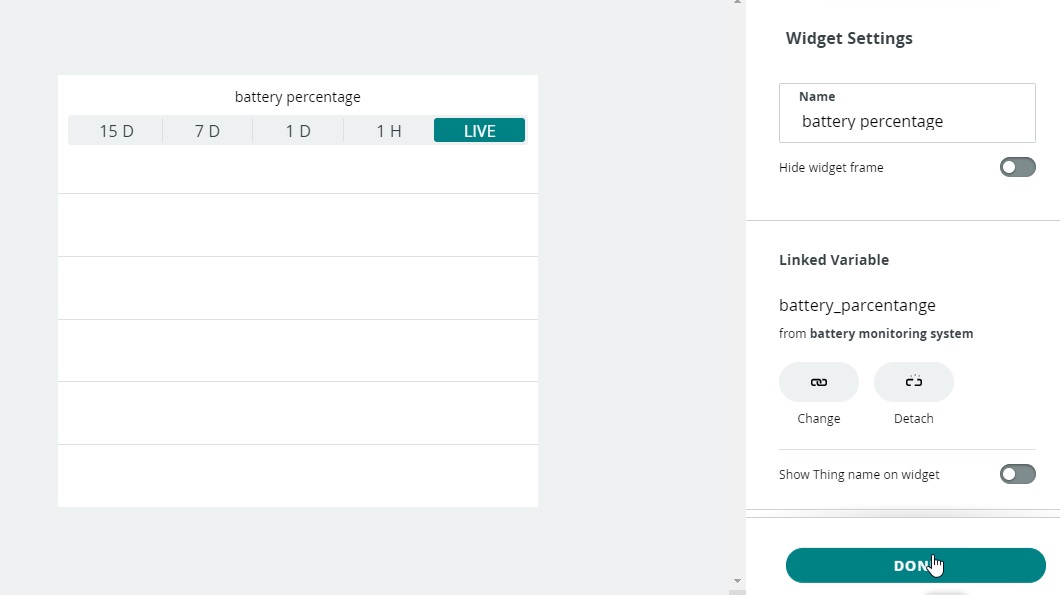
Task: Choose the 1 D time range
Action: 298,130
